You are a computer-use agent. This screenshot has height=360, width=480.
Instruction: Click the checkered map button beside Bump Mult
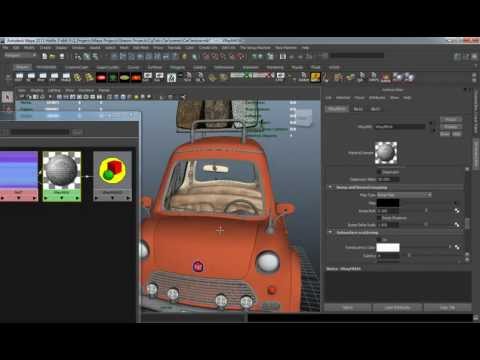[457, 211]
